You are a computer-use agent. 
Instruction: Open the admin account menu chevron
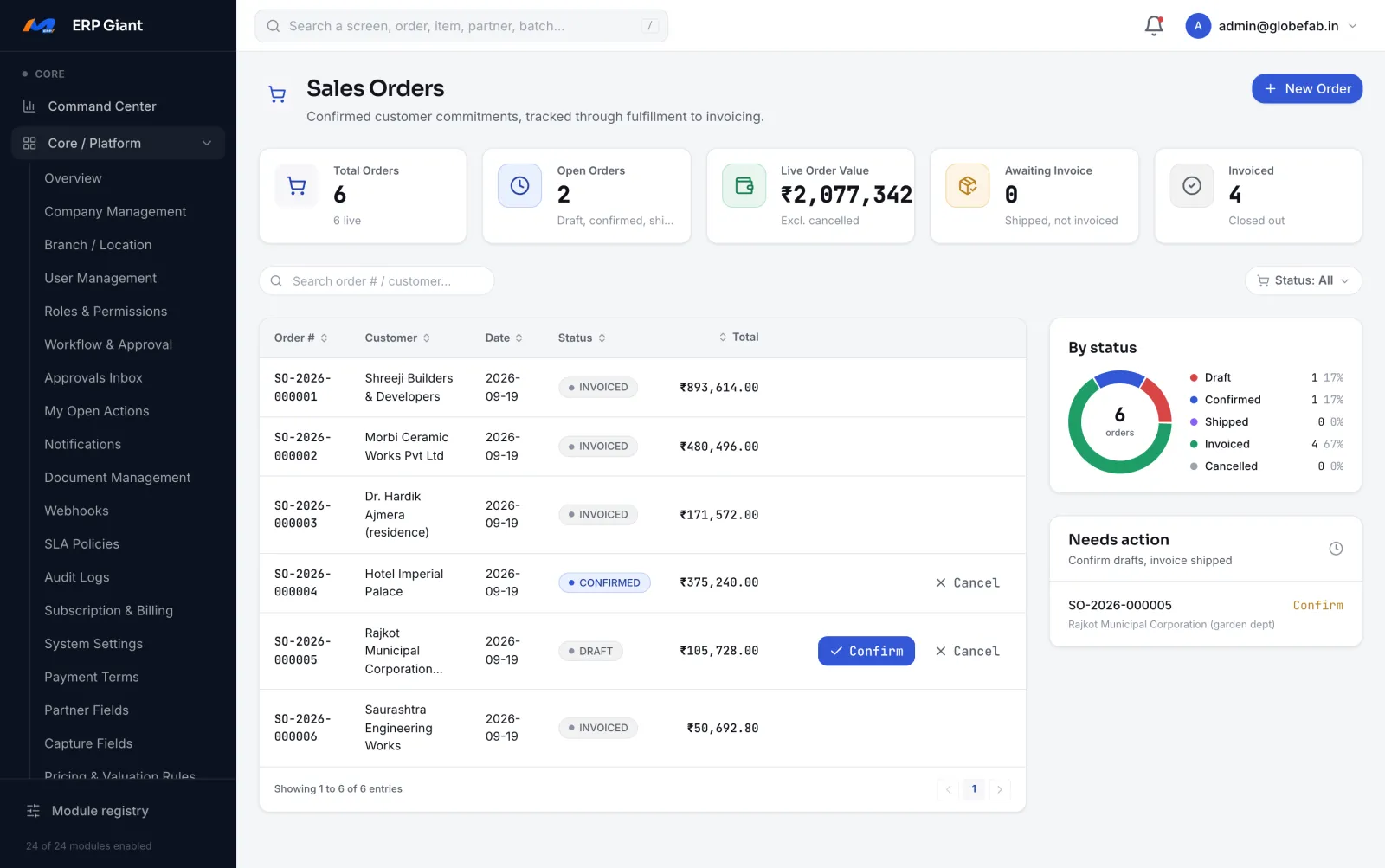tap(1353, 26)
